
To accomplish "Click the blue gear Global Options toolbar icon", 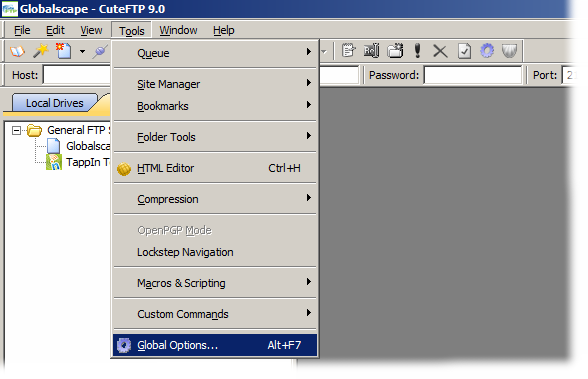I will tap(487, 50).
